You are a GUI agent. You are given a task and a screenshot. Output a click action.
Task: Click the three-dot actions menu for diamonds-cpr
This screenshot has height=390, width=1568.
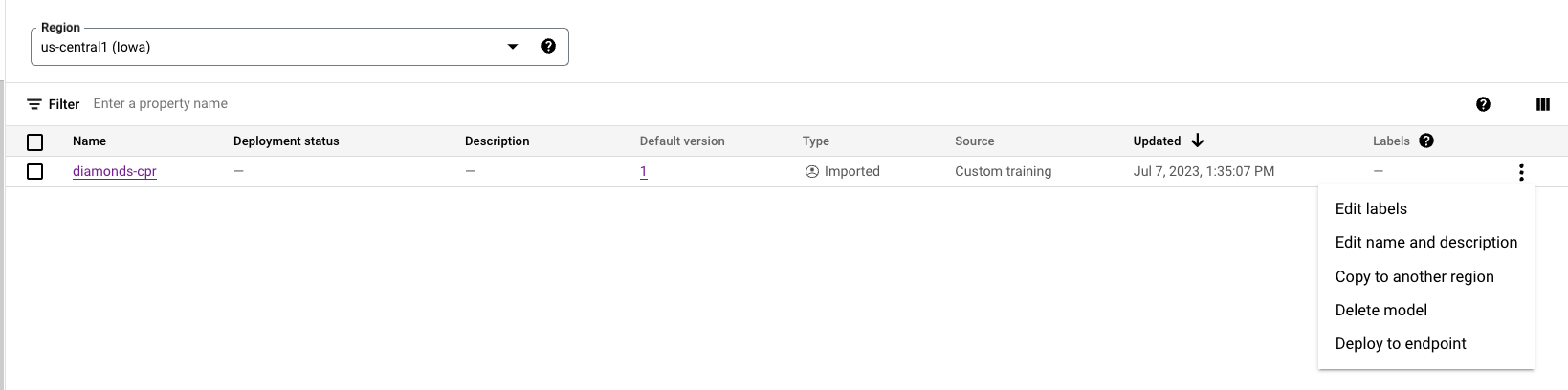tap(1521, 172)
